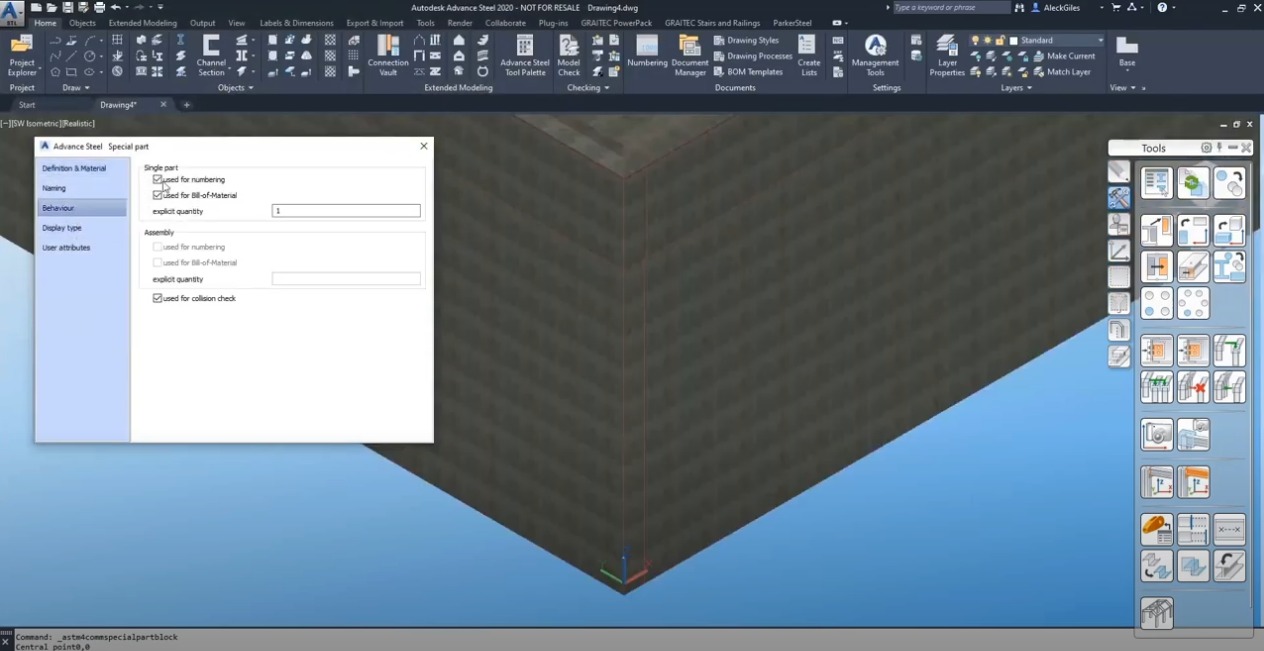
Task: Click the Drawing Processes button
Action: (753, 56)
